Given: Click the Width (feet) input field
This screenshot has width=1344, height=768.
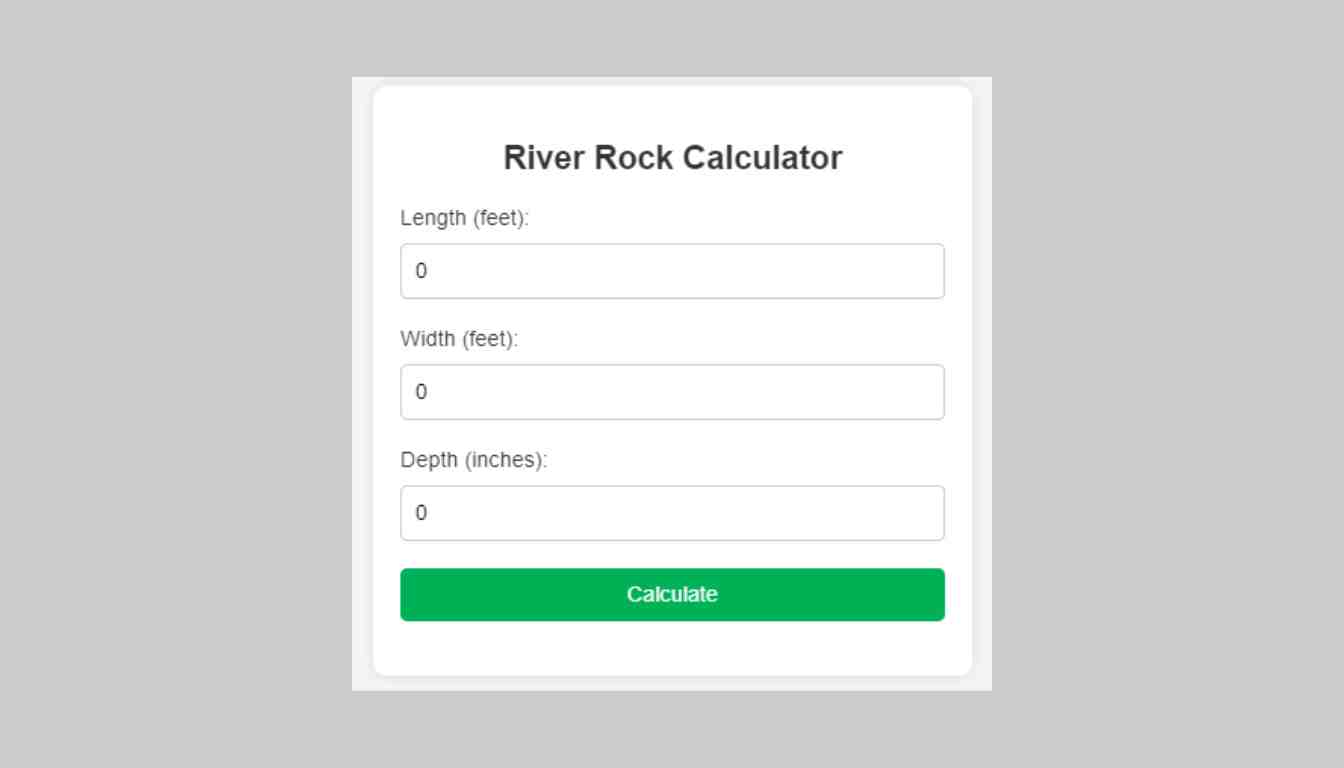Looking at the screenshot, I should pos(672,392).
